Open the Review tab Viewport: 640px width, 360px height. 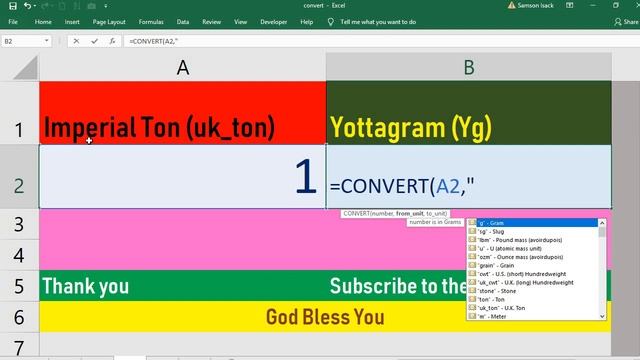211,22
